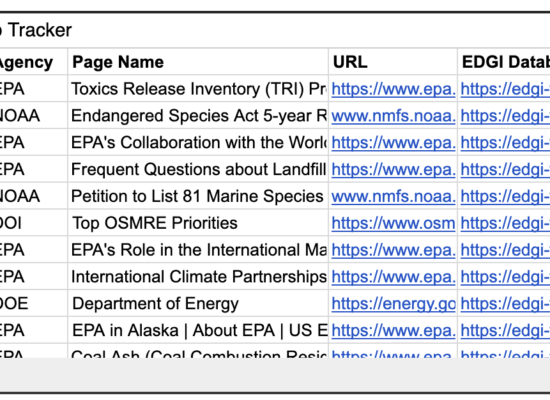Viewport: 550px width, 400px height.
Task: Open the energy.gov URL for Department of Energy
Action: [x=393, y=304]
